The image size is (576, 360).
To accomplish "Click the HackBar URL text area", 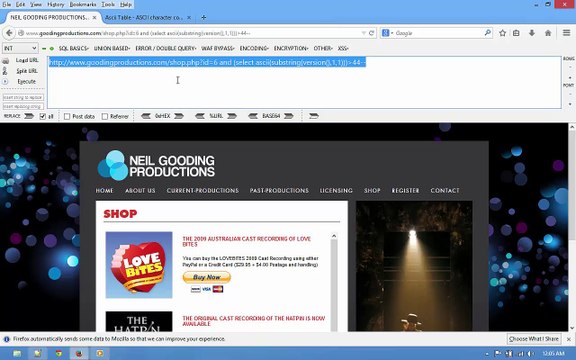I will (304, 82).
